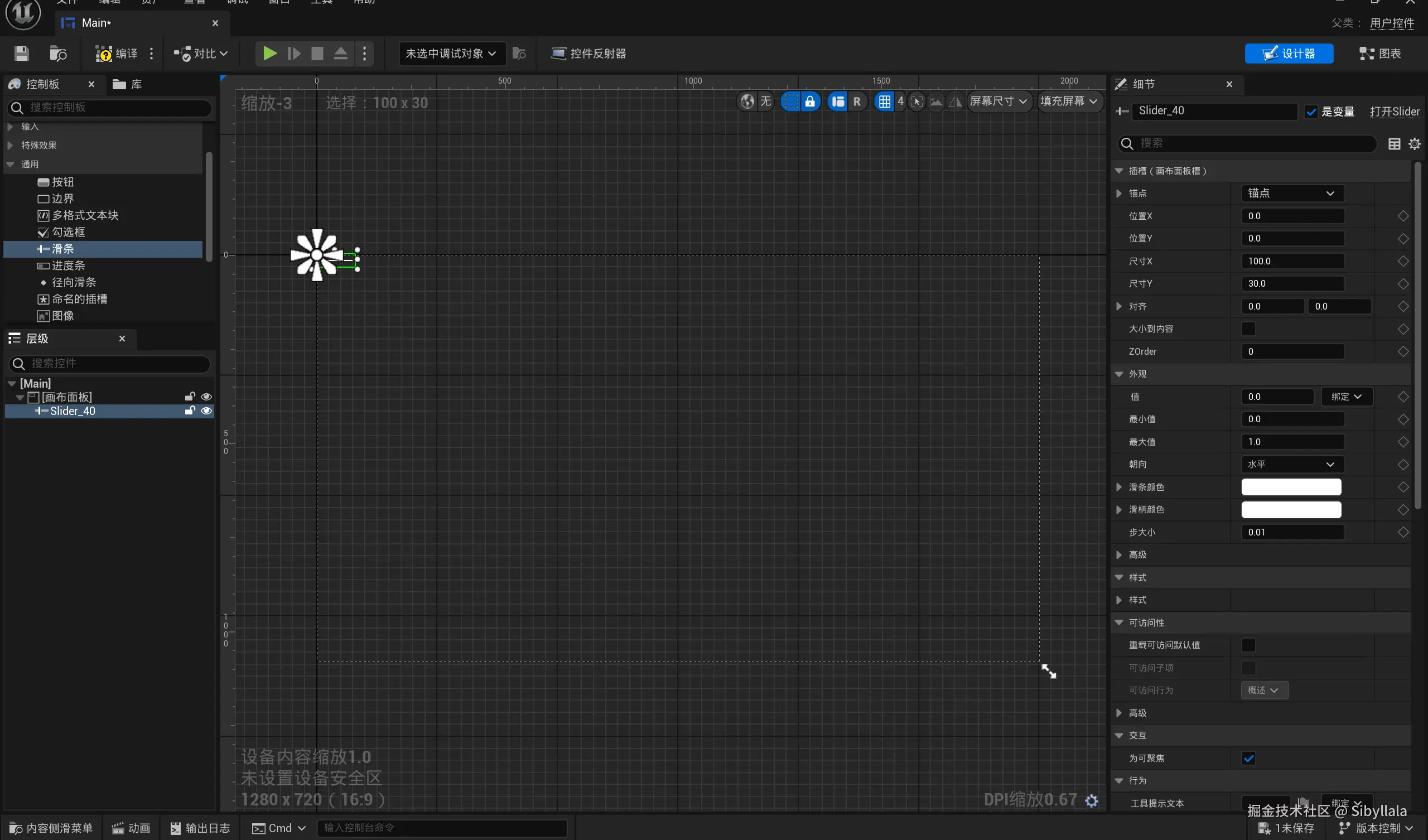Viewport: 1428px width, 840px height.
Task: Click the green Play button
Action: coord(270,54)
